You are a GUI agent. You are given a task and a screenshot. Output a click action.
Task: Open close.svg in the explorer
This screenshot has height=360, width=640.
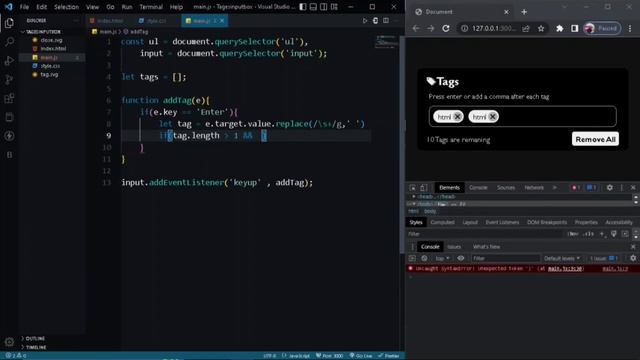pyautogui.click(x=51, y=40)
